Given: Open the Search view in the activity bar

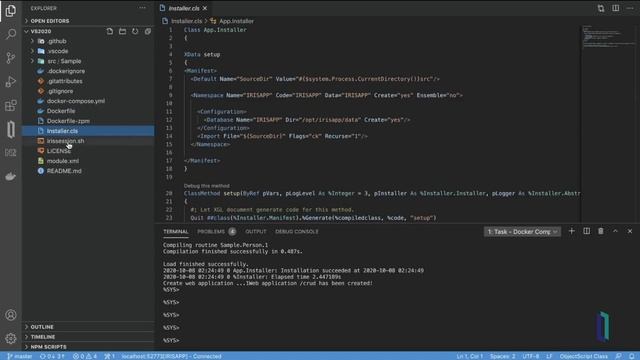Looking at the screenshot, I should [x=11, y=34].
